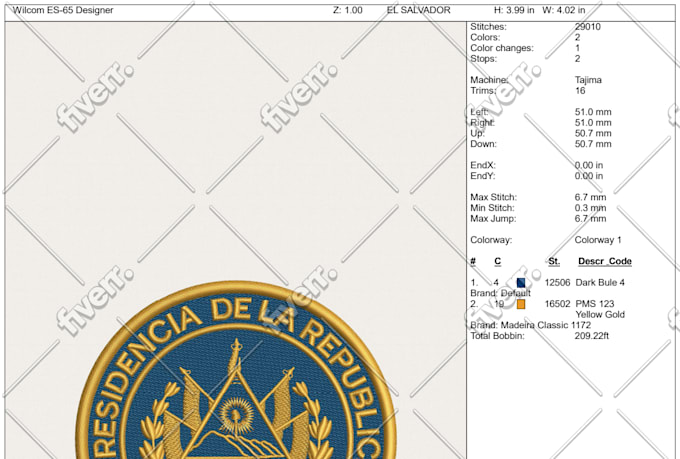Click the PMS 123 Yellow Gold swatch
680x459 pixels.
click(x=521, y=304)
